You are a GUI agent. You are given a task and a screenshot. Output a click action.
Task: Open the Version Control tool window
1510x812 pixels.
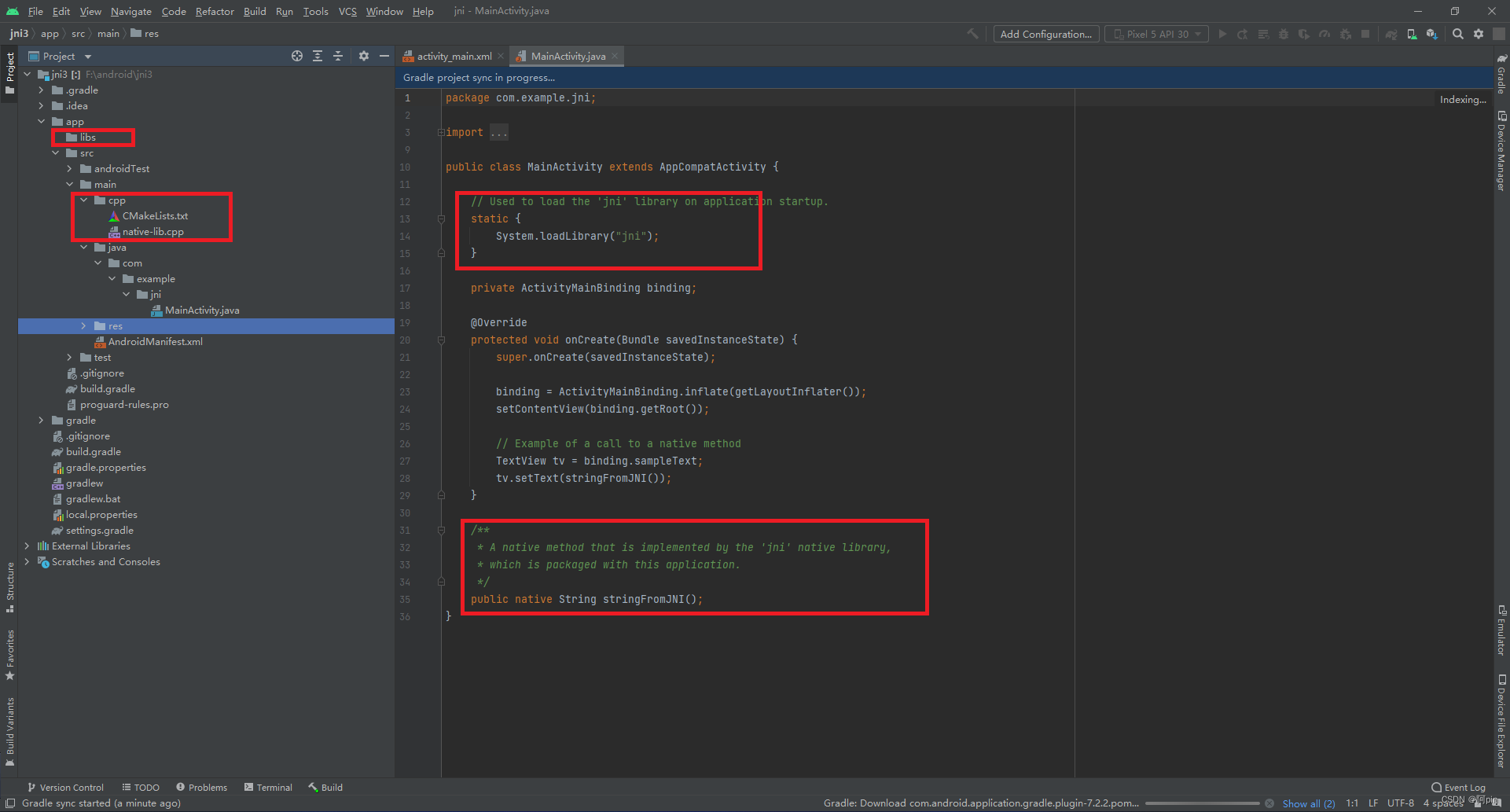coord(66,787)
